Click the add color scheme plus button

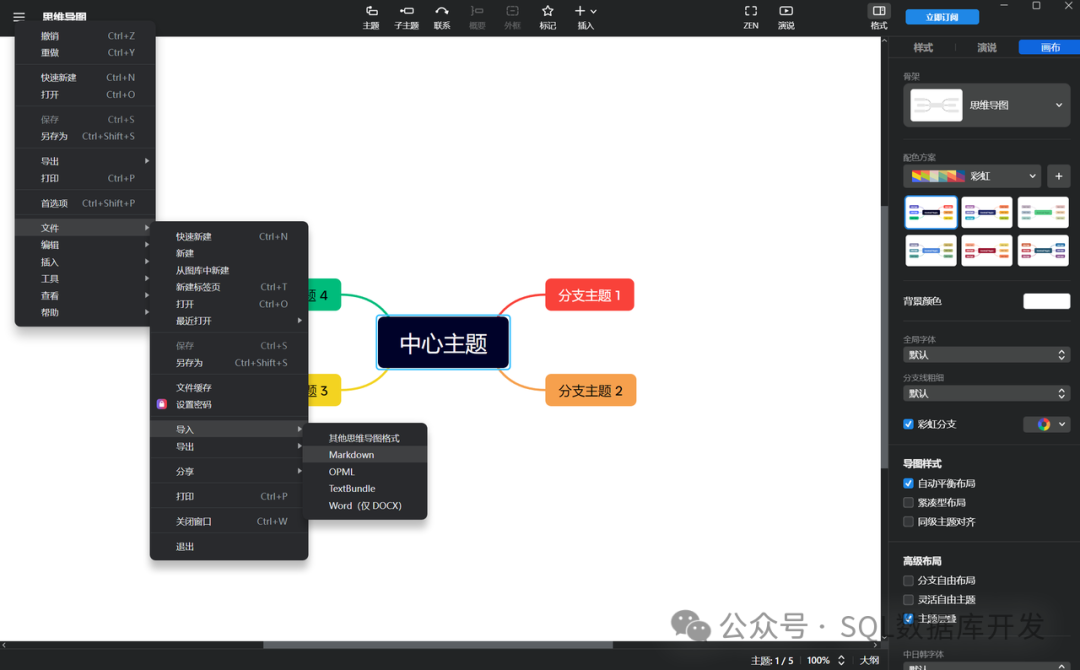click(x=1058, y=176)
